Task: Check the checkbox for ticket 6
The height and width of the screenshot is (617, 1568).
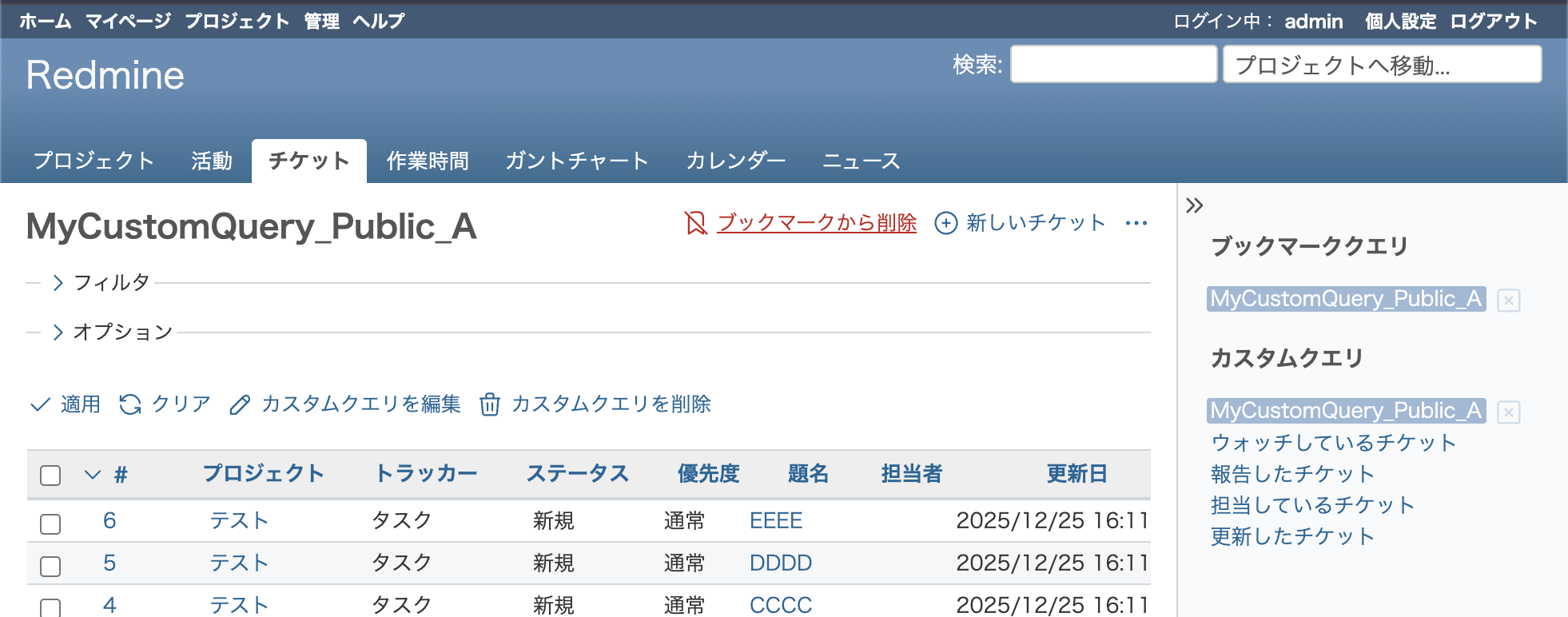Action: (x=50, y=523)
